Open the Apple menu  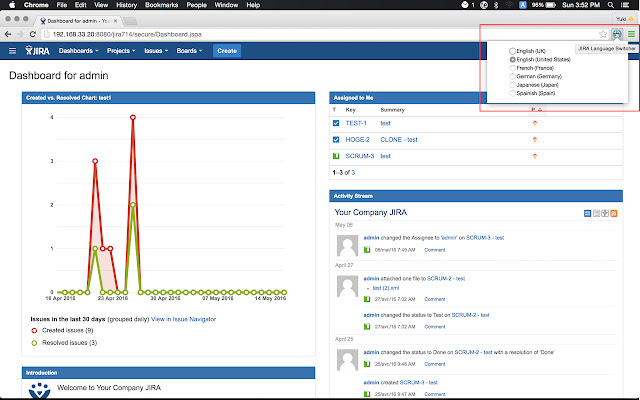pyautogui.click(x=12, y=5)
